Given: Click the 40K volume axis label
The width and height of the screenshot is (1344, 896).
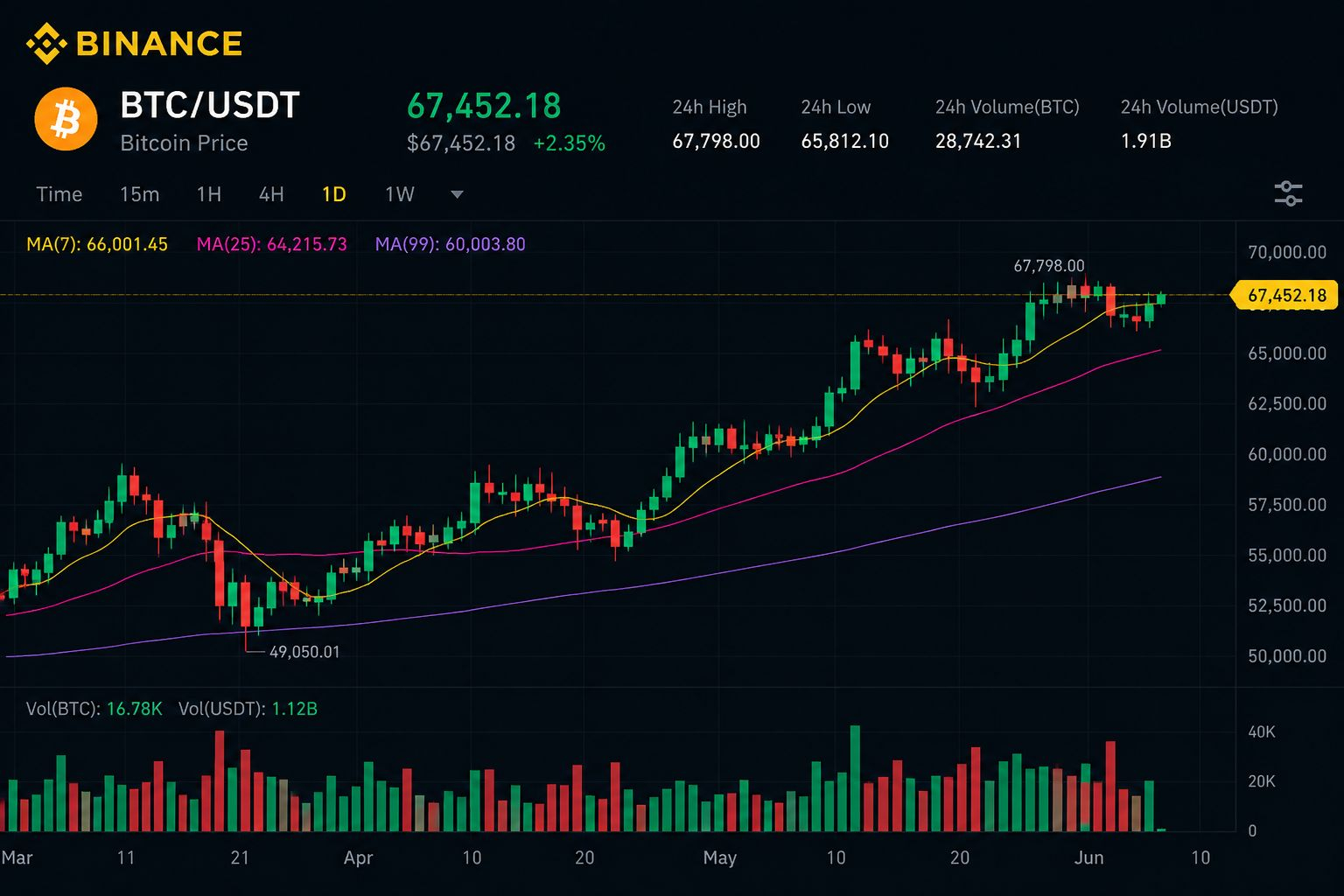Looking at the screenshot, I should click(1262, 731).
